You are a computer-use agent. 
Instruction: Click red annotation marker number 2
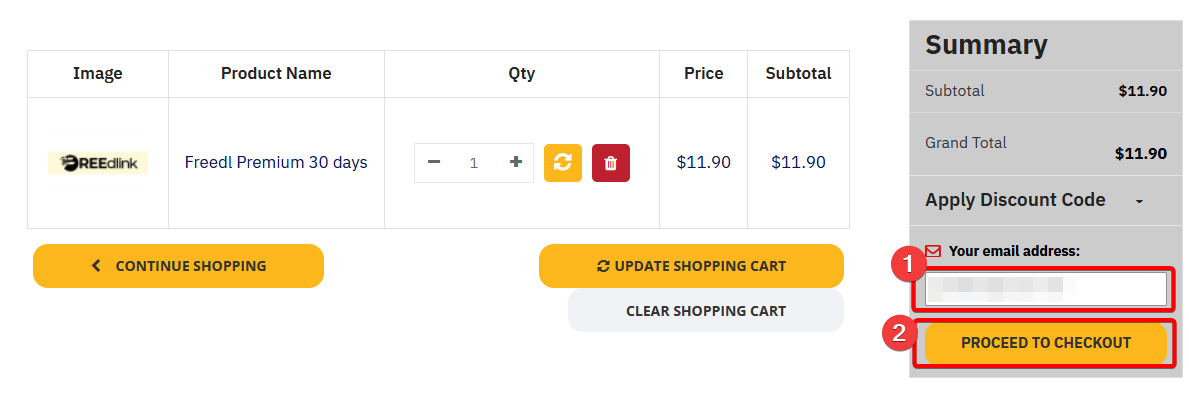tap(899, 333)
